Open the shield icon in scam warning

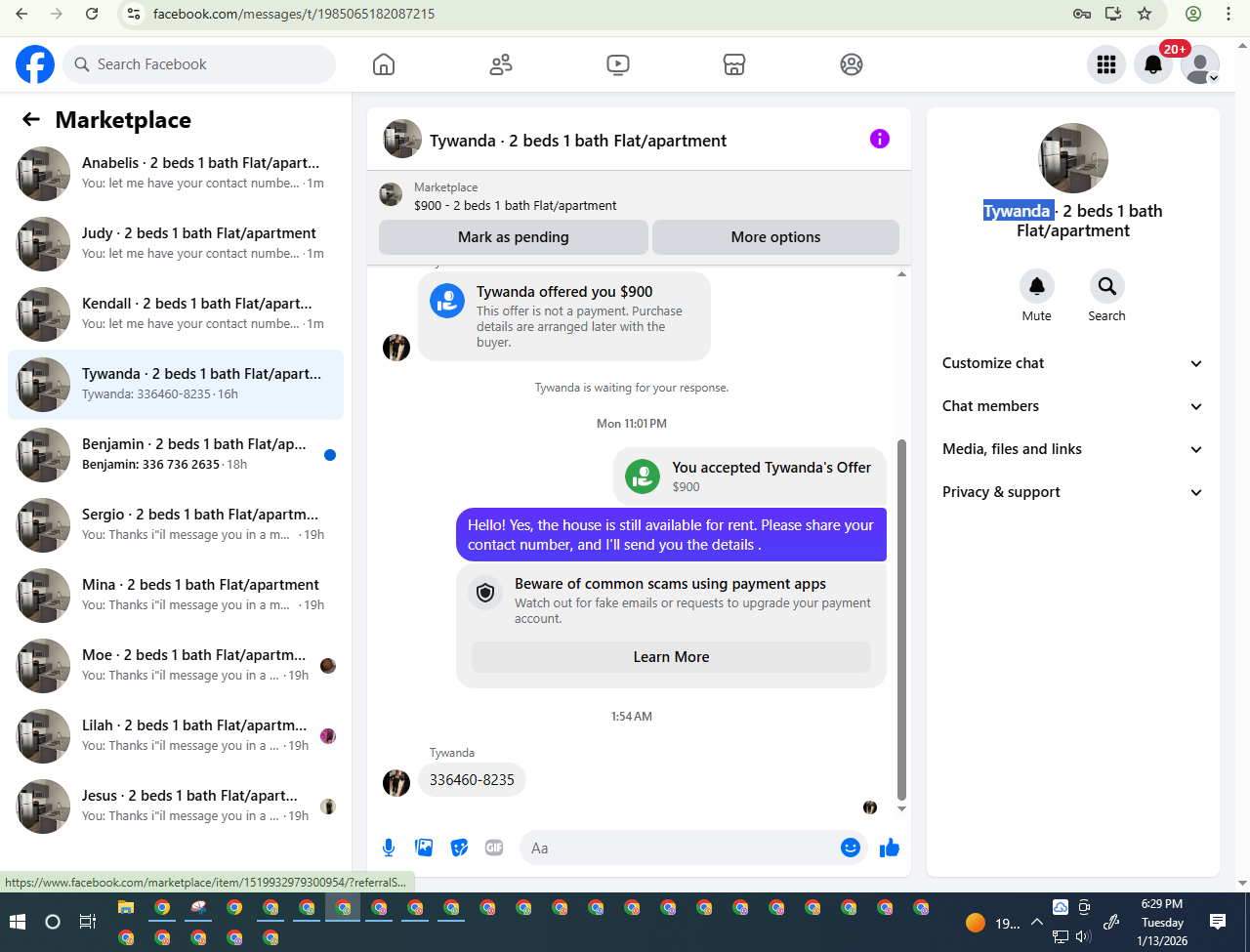485,592
